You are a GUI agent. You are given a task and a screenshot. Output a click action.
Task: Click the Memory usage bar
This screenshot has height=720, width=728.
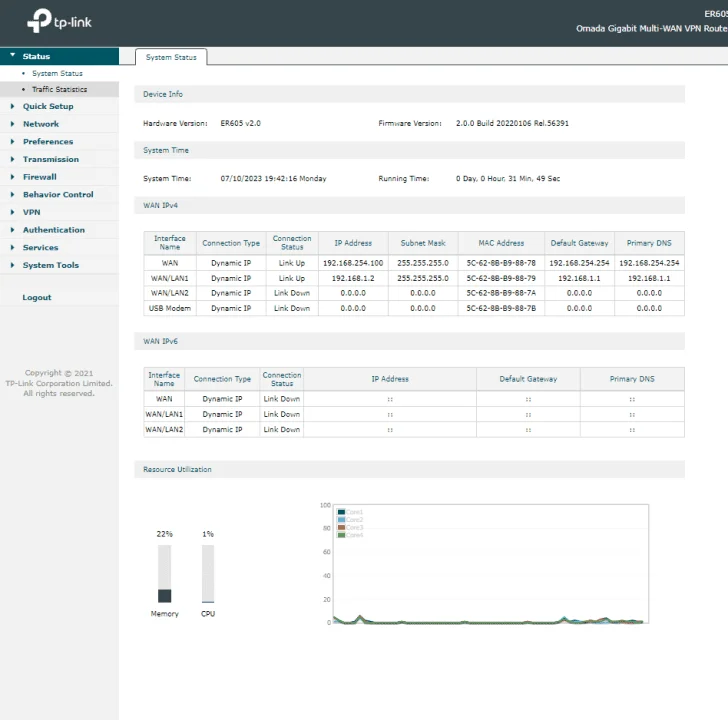click(164, 574)
